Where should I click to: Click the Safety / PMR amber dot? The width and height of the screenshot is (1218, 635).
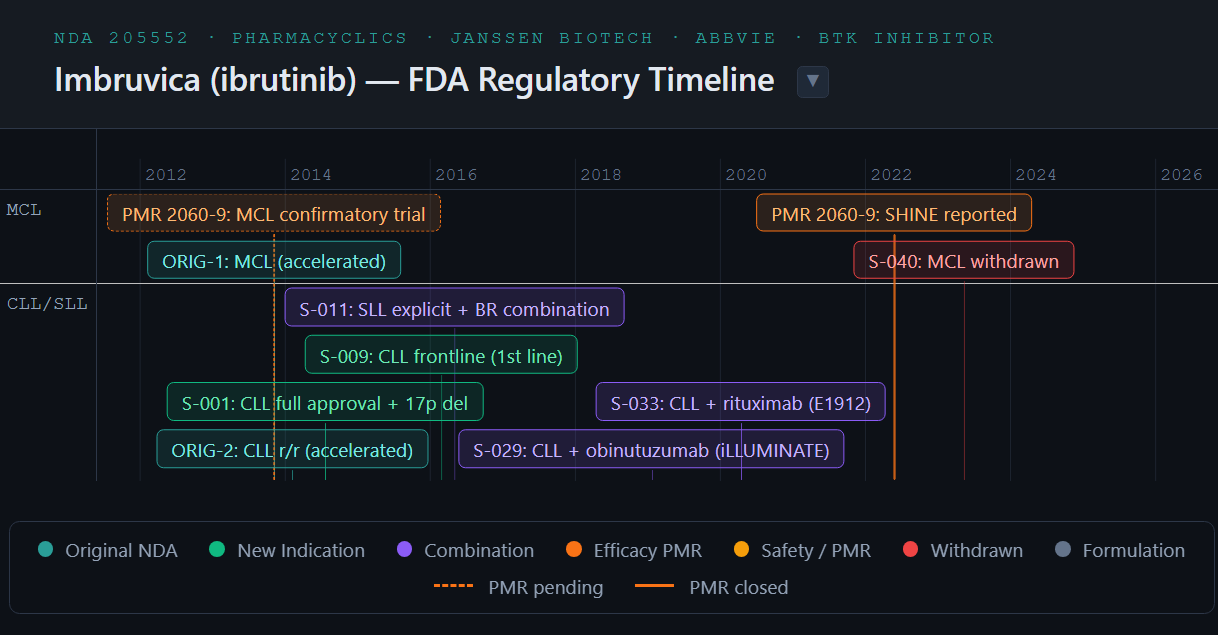tap(741, 550)
